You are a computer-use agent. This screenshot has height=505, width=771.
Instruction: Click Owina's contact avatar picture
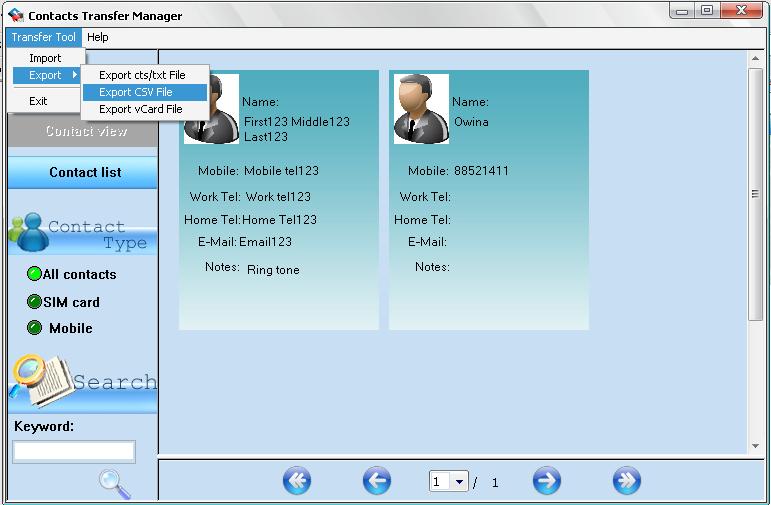421,109
